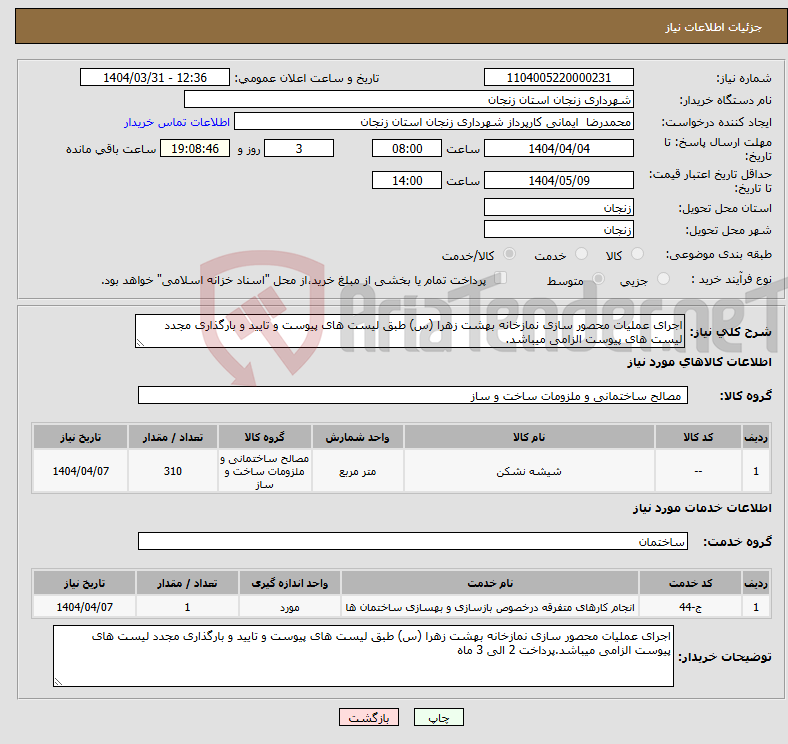
Task: Click the goods cell شیشه نشکن
Action: tap(529, 471)
